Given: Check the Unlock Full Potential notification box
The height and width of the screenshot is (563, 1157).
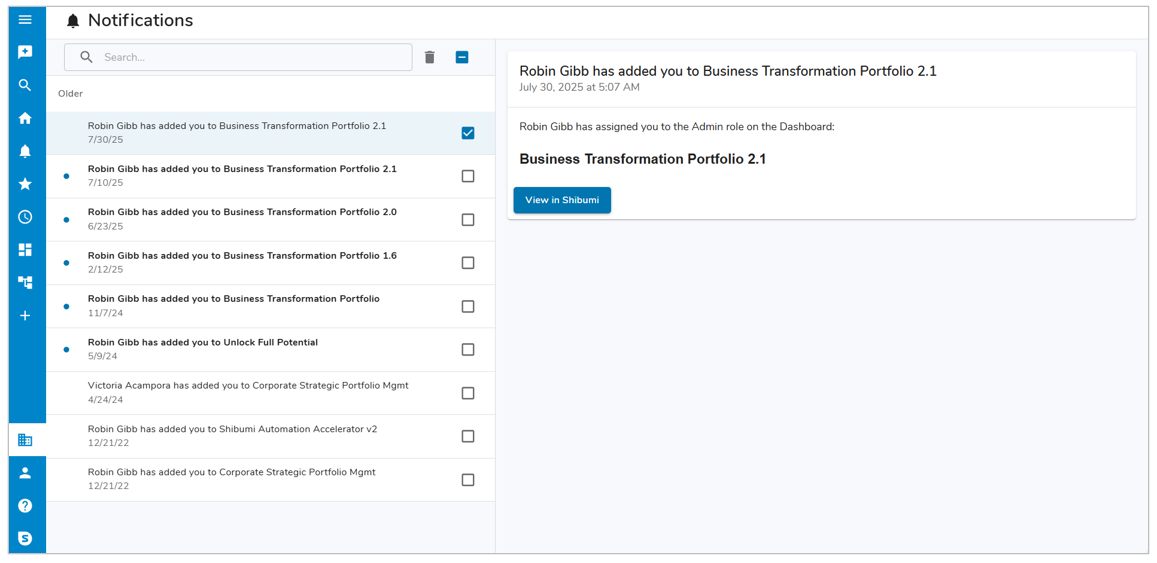Looking at the screenshot, I should click(468, 350).
